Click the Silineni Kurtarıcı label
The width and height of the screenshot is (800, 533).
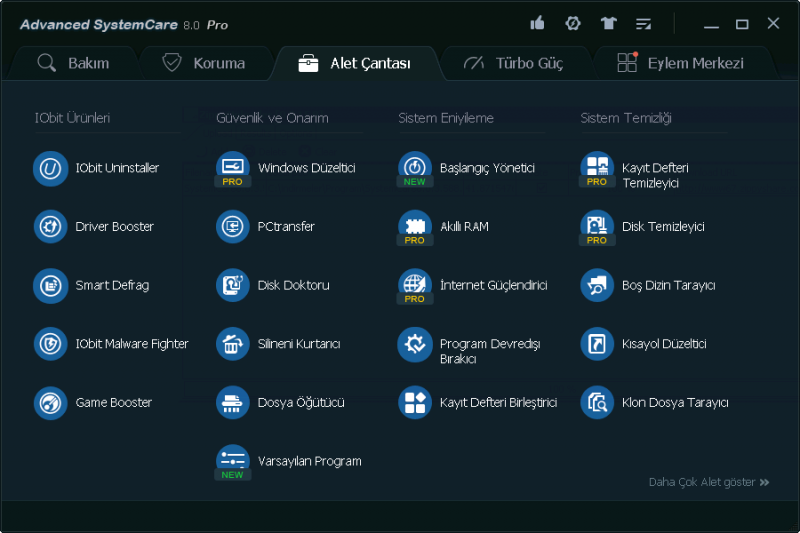tap(299, 344)
